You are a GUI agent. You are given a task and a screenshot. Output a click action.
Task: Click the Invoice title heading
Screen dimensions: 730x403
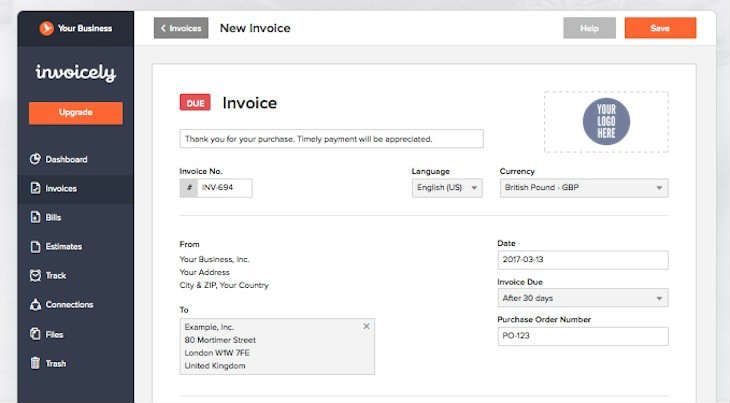(250, 103)
